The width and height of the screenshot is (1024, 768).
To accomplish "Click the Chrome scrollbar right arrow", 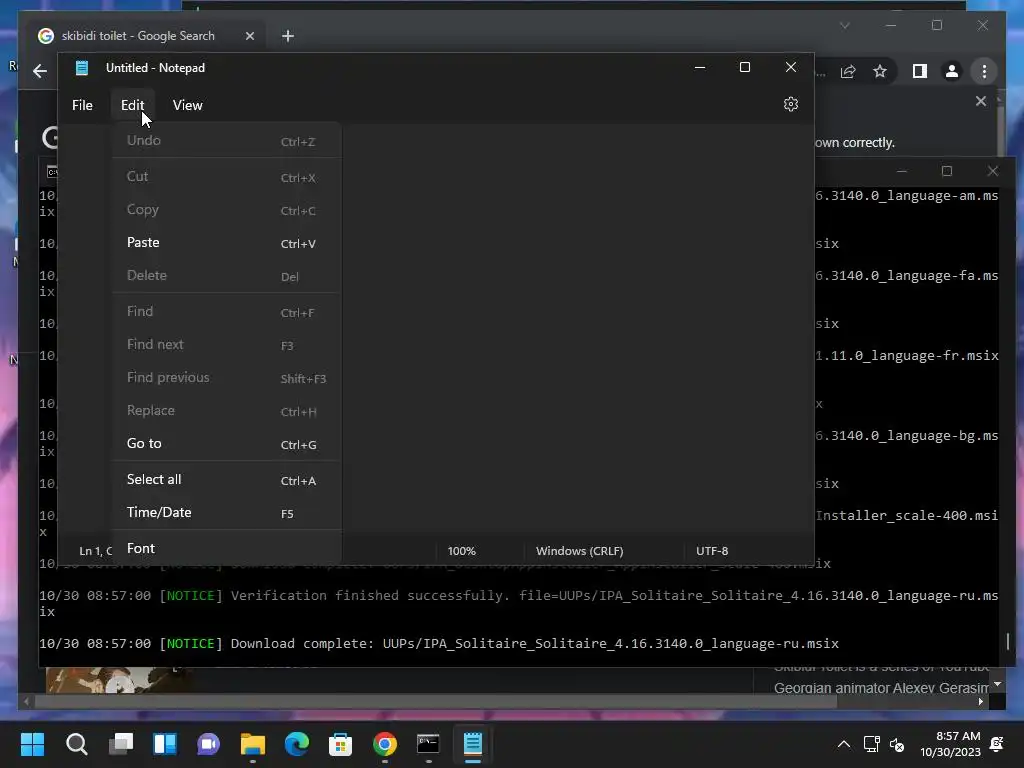I will pyautogui.click(x=981, y=702).
